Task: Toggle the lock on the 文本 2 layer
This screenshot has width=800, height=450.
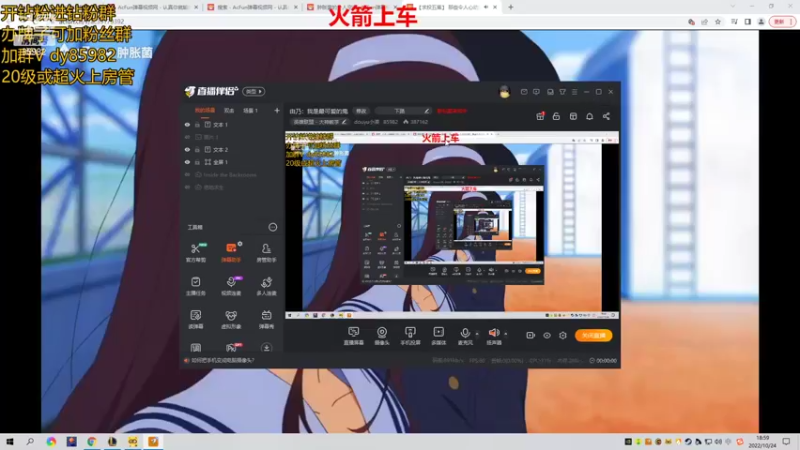Action: tap(197, 149)
